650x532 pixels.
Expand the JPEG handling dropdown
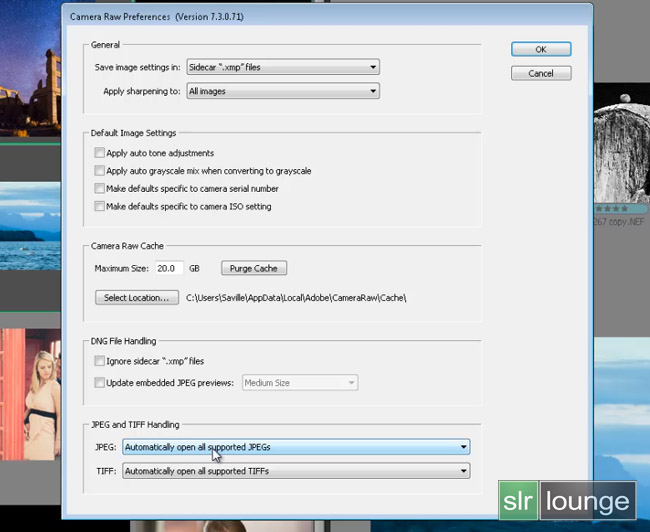click(296, 447)
